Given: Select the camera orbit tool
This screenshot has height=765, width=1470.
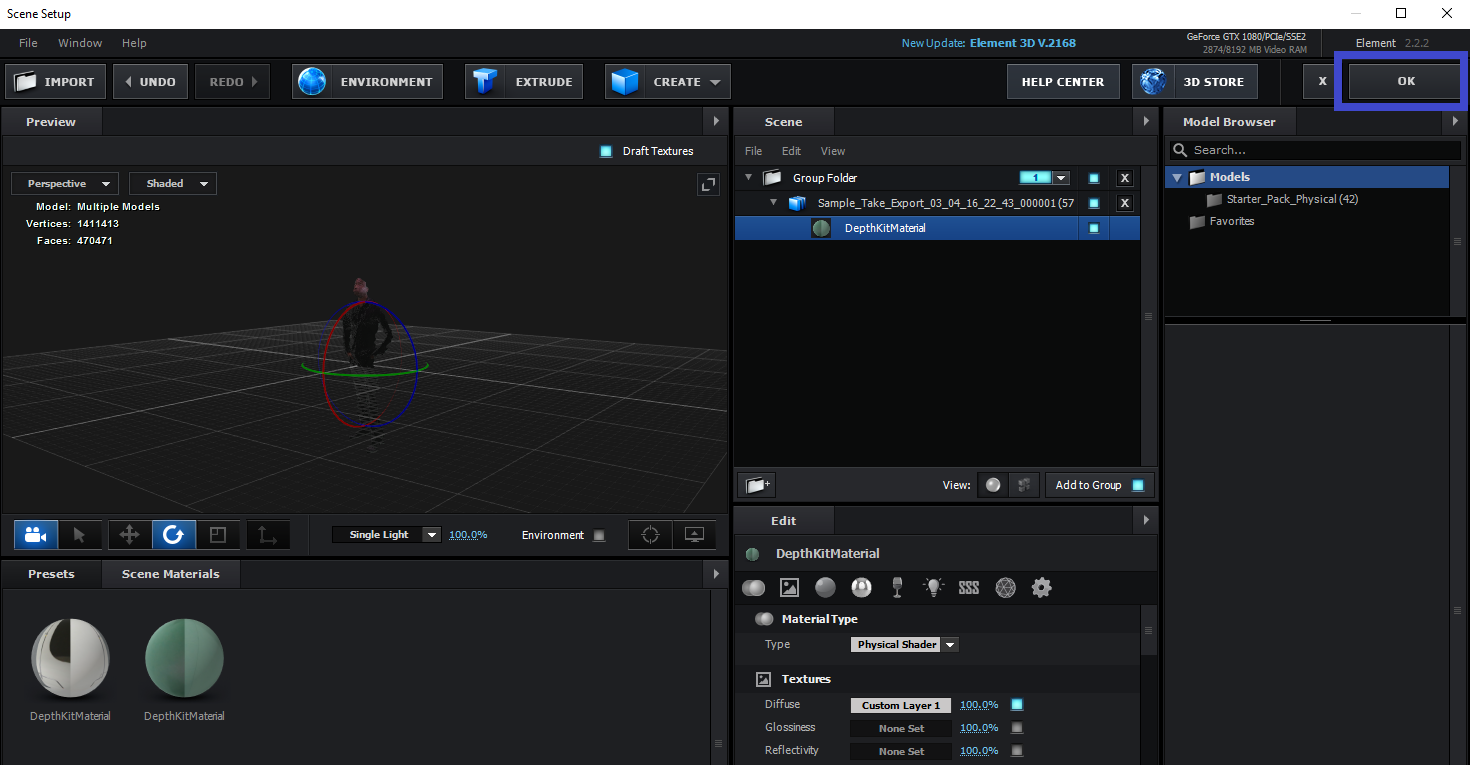Looking at the screenshot, I should pos(36,535).
